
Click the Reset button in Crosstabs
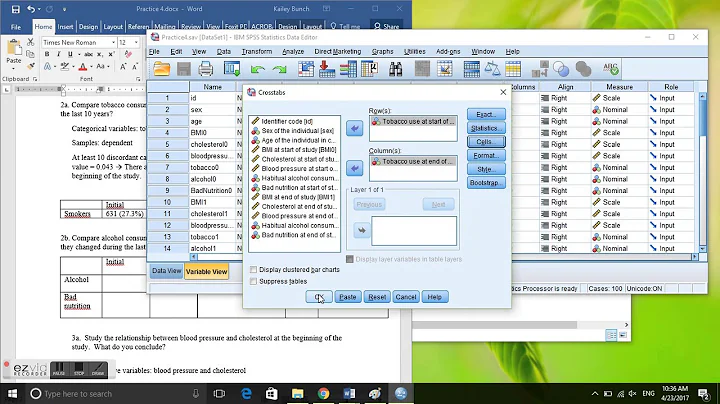(x=377, y=297)
